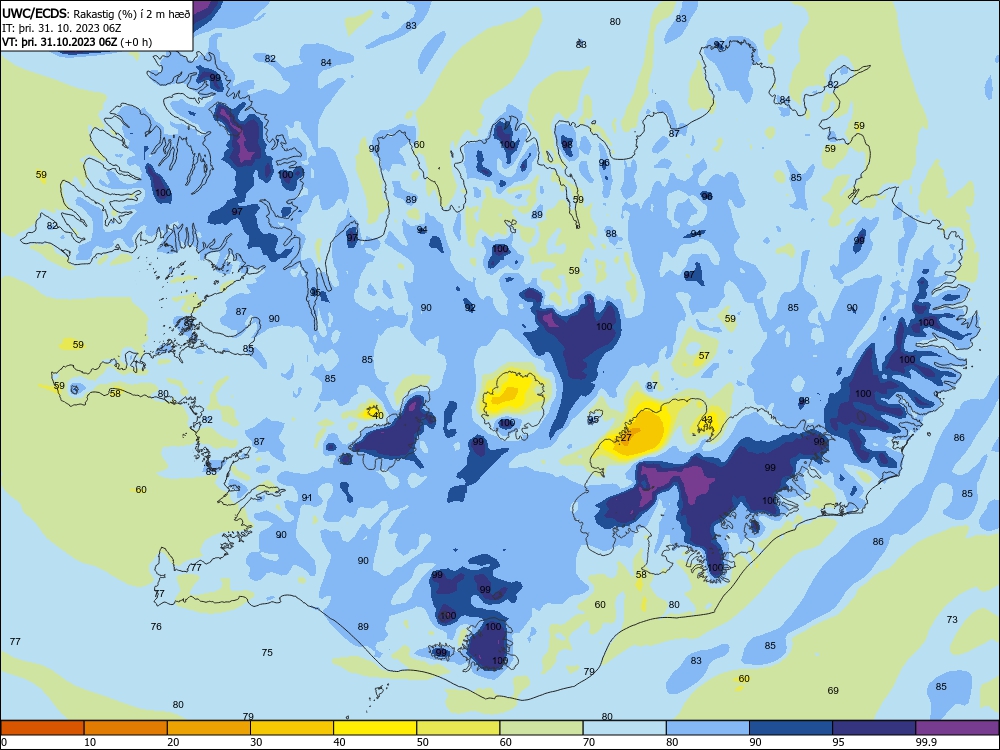Click the '50' legend scale tick label
This screenshot has height=750, width=1000.
coord(422,742)
